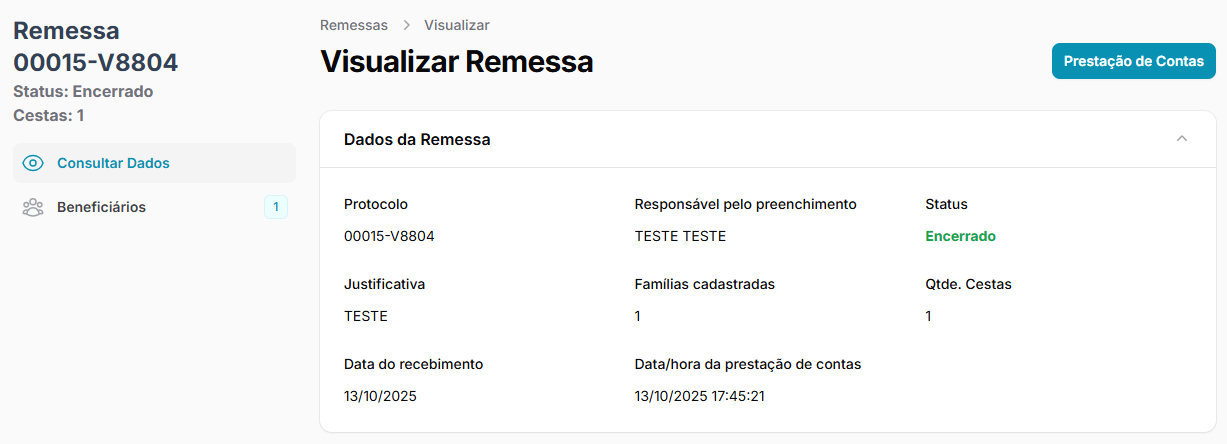Click the Visualizar breadcrumb item
The image size is (1227, 444).
457,25
